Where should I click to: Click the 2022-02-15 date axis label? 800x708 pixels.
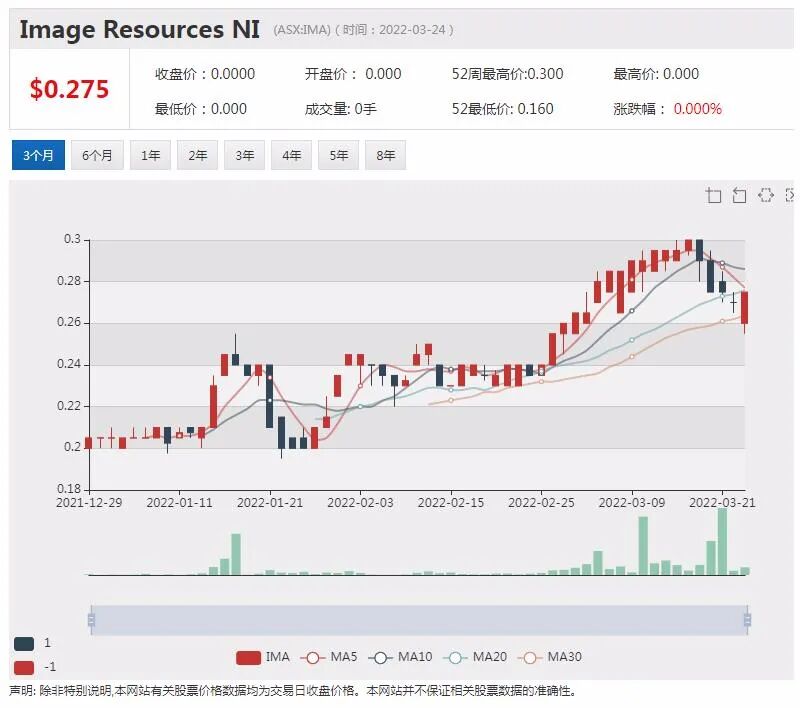tap(451, 502)
